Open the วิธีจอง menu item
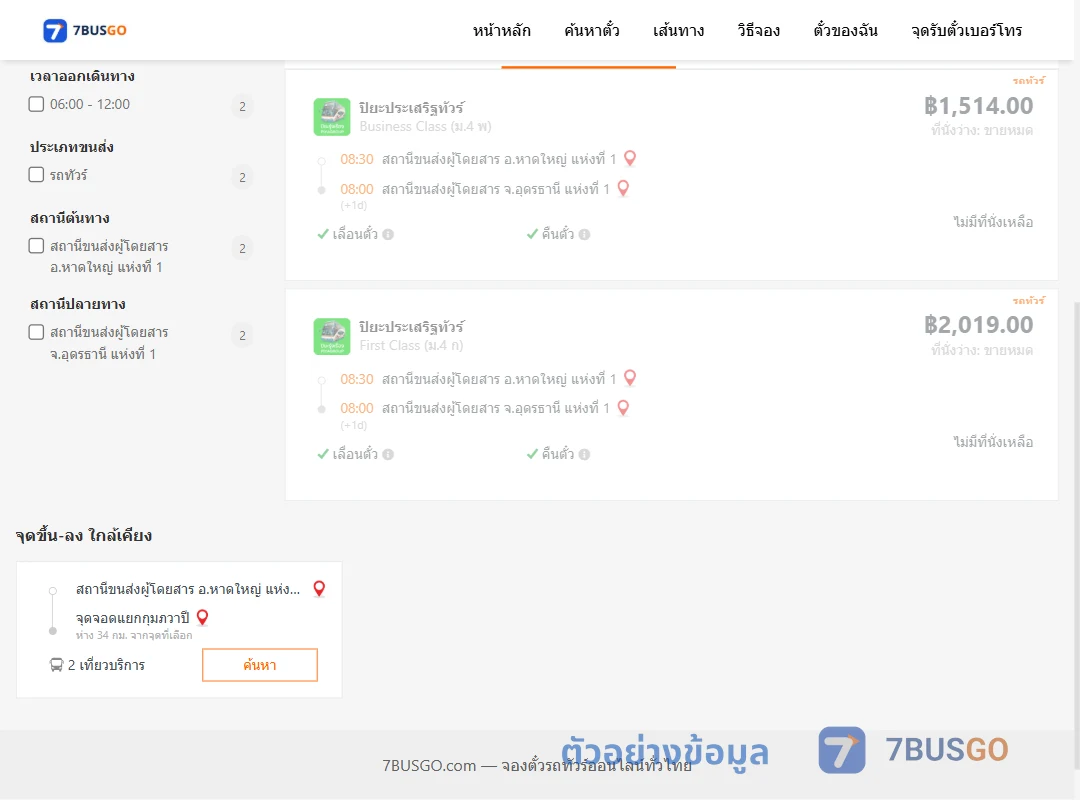Viewport: 1080px width, 800px height. coord(758,30)
